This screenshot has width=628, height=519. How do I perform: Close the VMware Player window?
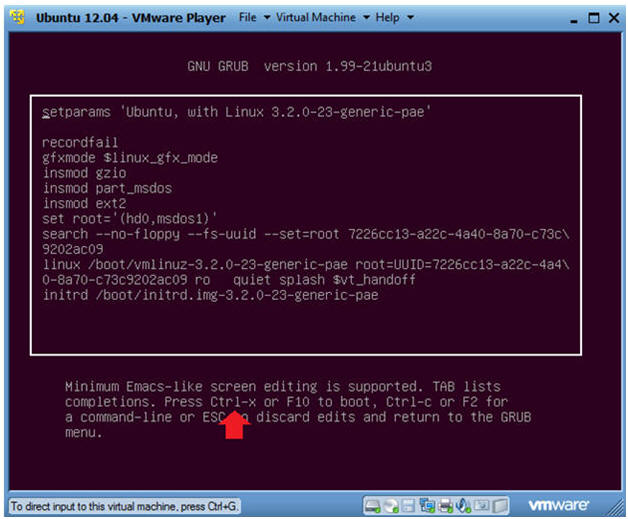pyautogui.click(x=614, y=18)
